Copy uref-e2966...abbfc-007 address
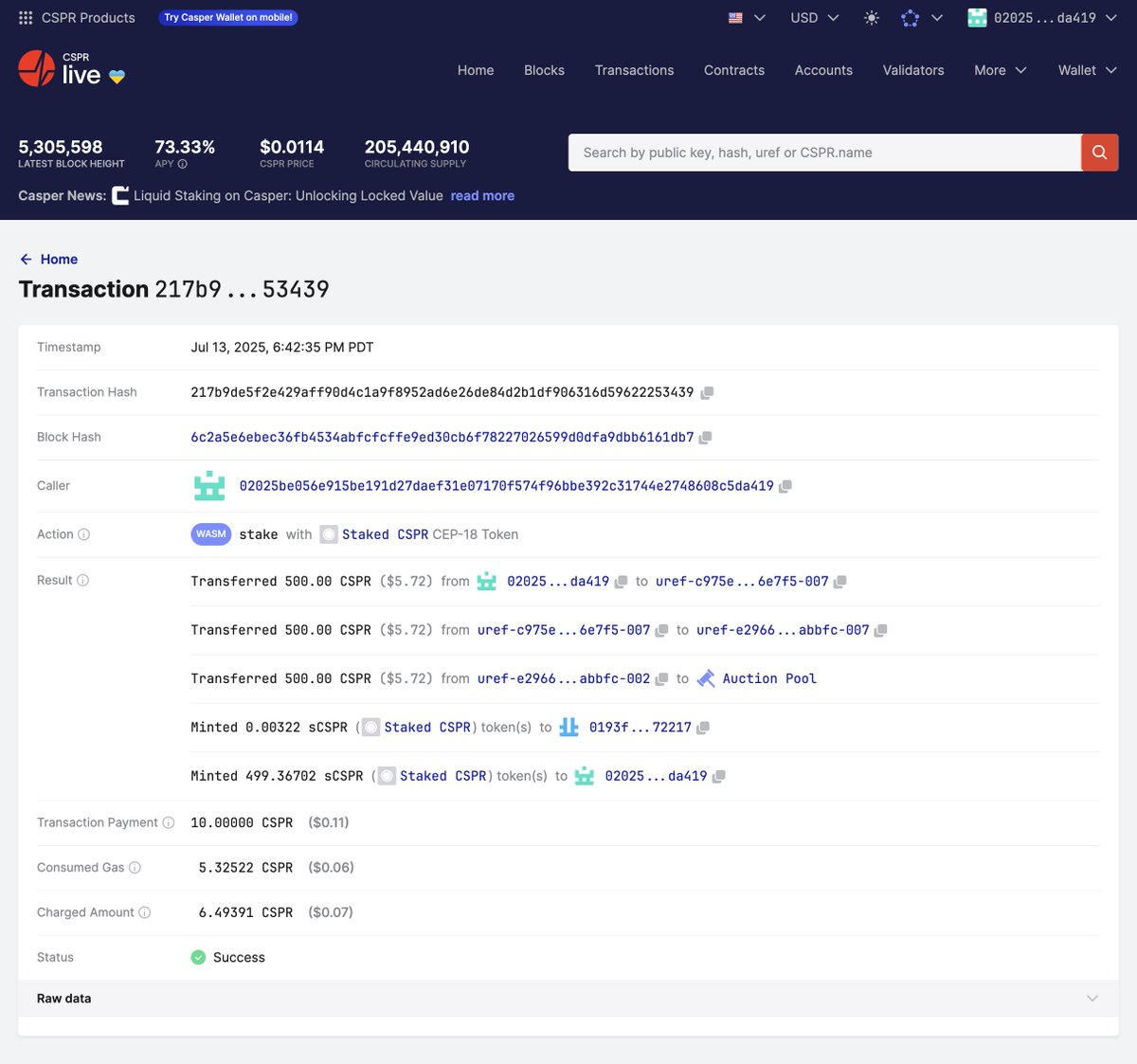Image resolution: width=1137 pixels, height=1064 pixels. coord(880,630)
